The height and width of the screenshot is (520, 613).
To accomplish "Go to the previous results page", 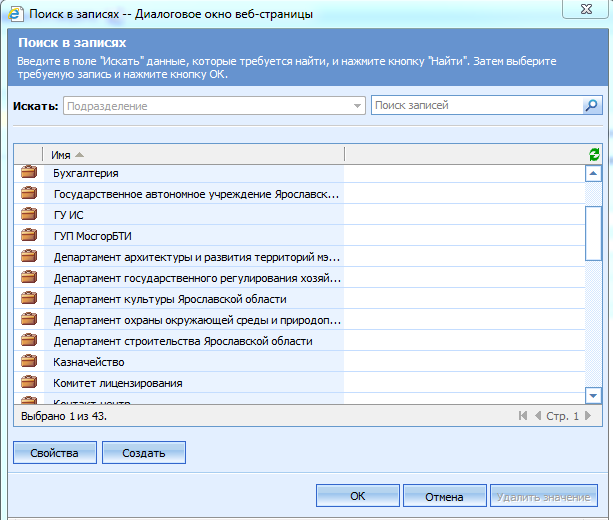I will [x=537, y=416].
